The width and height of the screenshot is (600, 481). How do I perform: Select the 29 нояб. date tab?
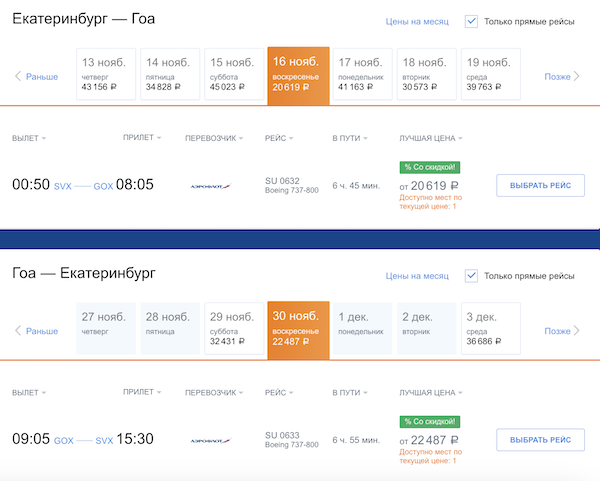tap(231, 329)
